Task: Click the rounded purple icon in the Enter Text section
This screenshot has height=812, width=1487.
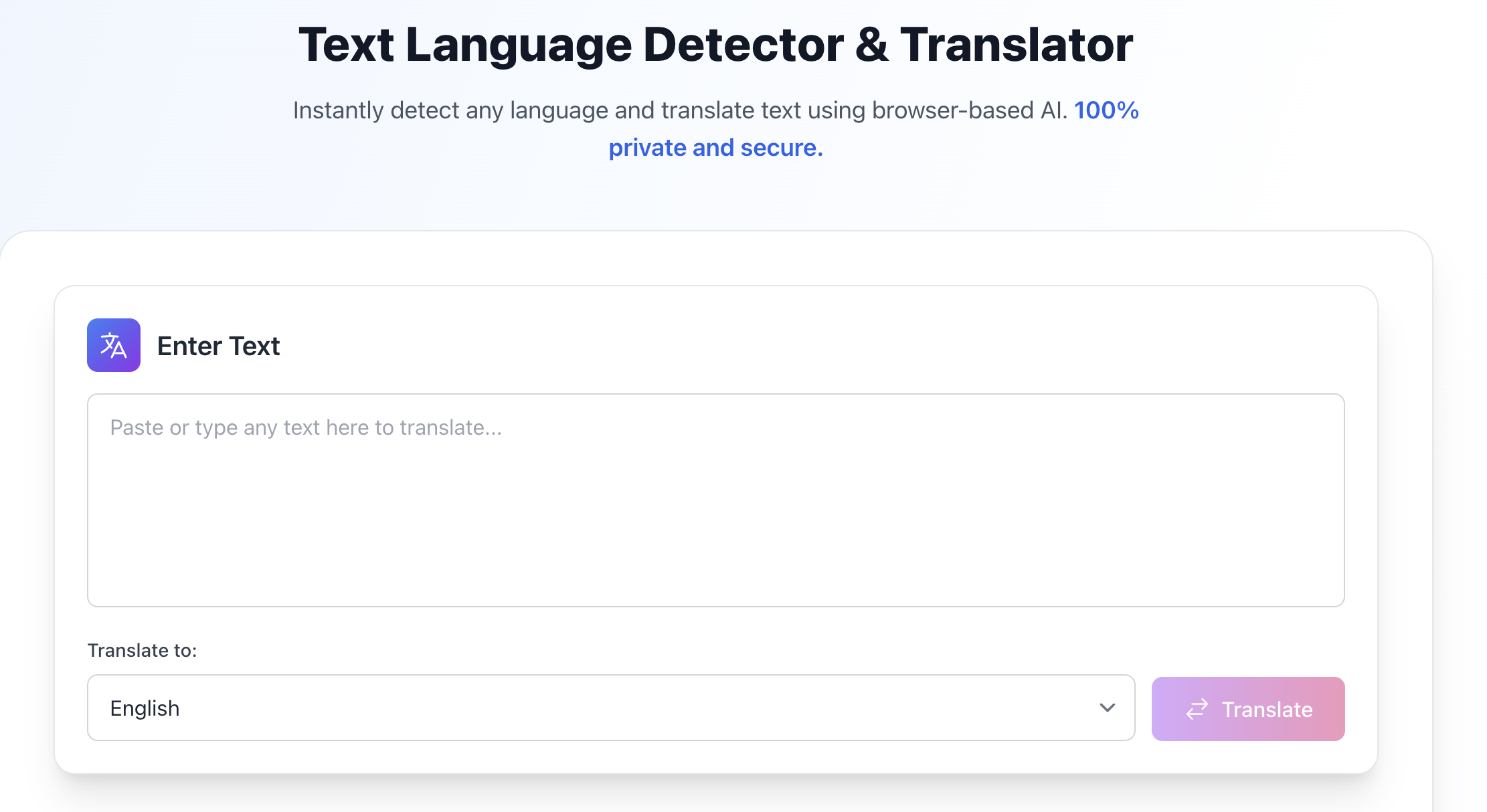Action: tap(113, 345)
